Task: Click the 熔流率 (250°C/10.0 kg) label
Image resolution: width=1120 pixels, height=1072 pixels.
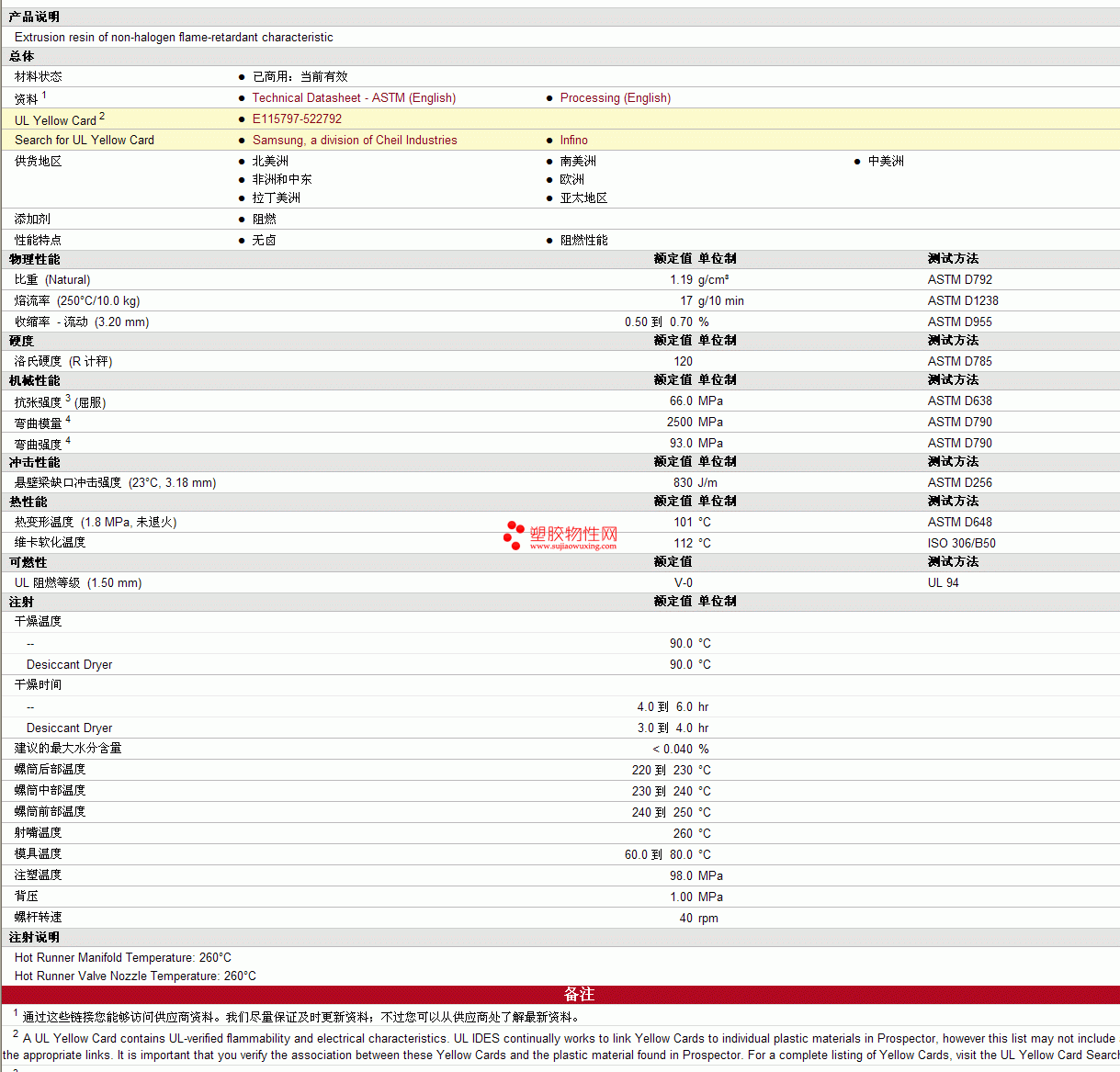Action: click(77, 301)
